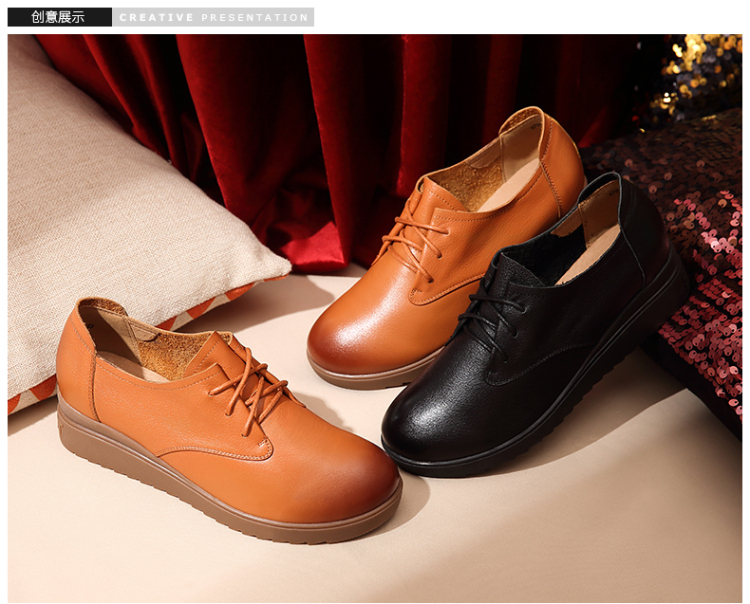The image size is (750, 604).
Task: Click the bold CREATIVE word in banner
Action: coord(156,18)
